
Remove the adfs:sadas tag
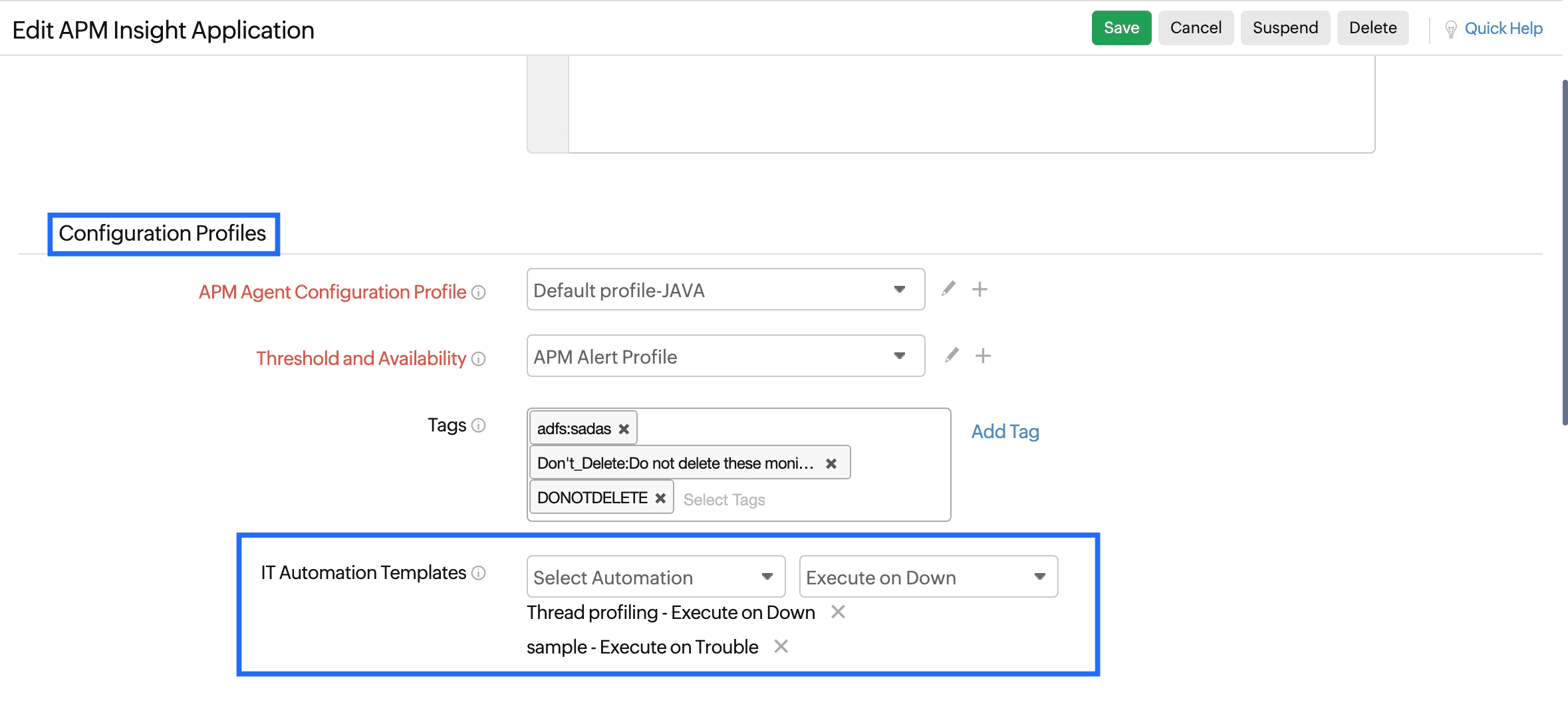click(624, 429)
